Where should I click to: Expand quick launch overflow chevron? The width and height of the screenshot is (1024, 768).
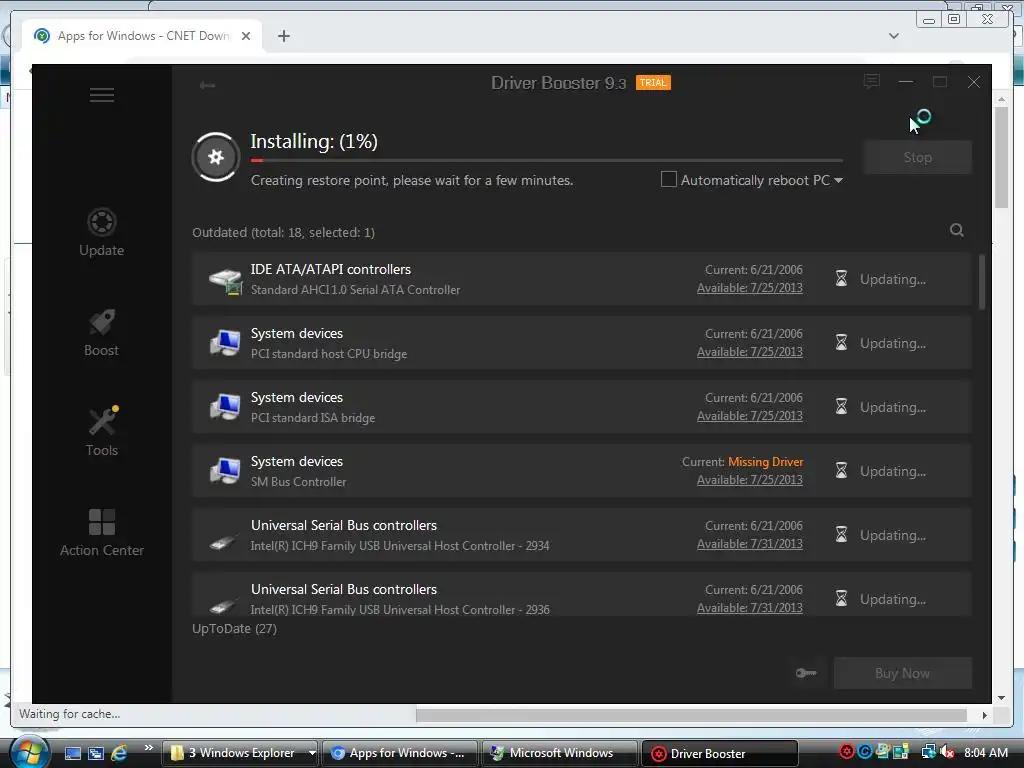[x=148, y=747]
